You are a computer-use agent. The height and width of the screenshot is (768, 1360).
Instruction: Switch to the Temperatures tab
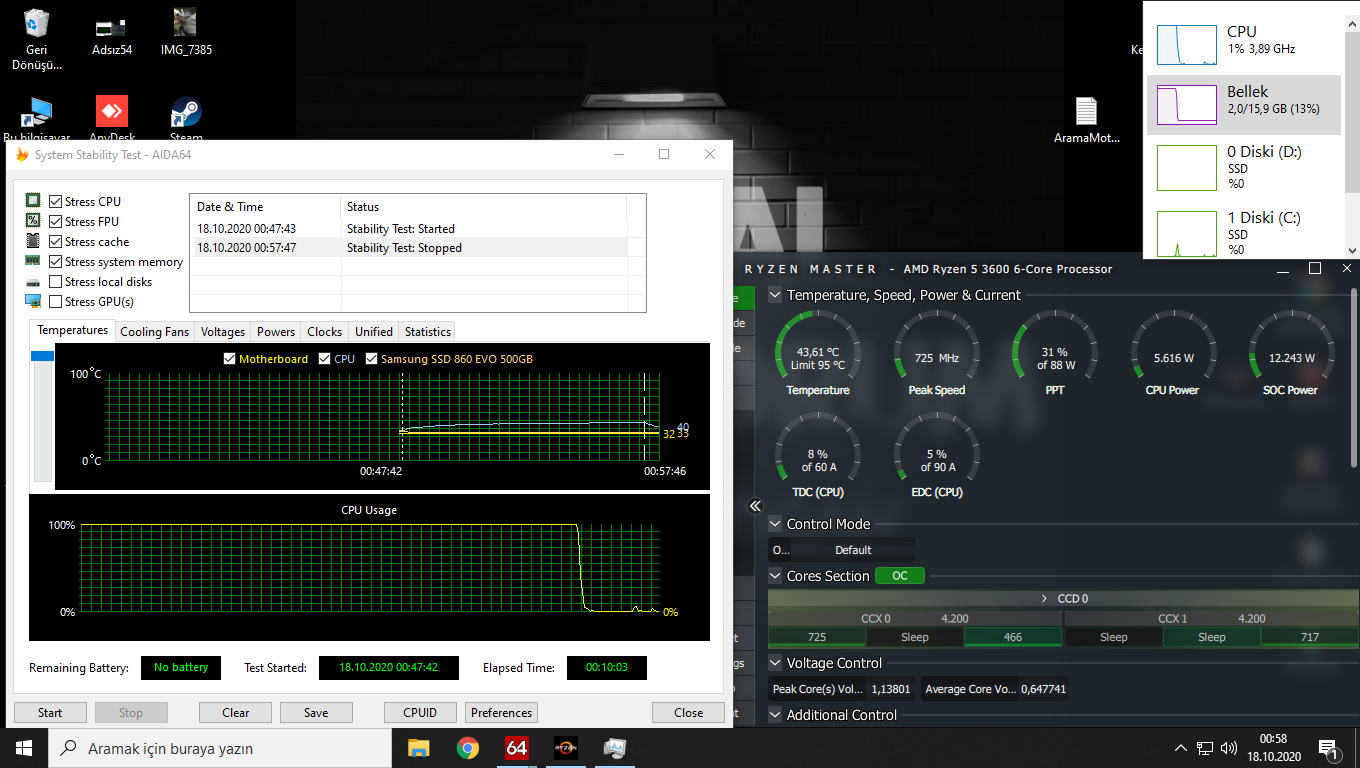tap(72, 330)
